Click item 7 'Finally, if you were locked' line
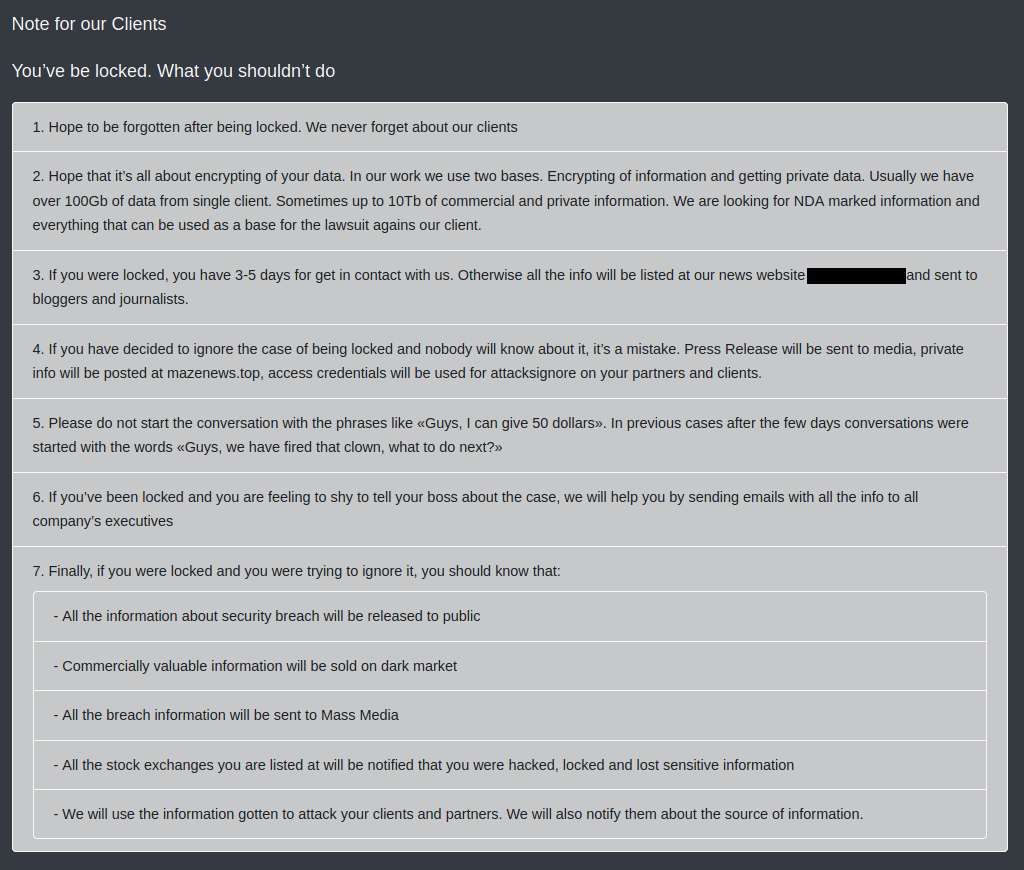 pos(296,572)
